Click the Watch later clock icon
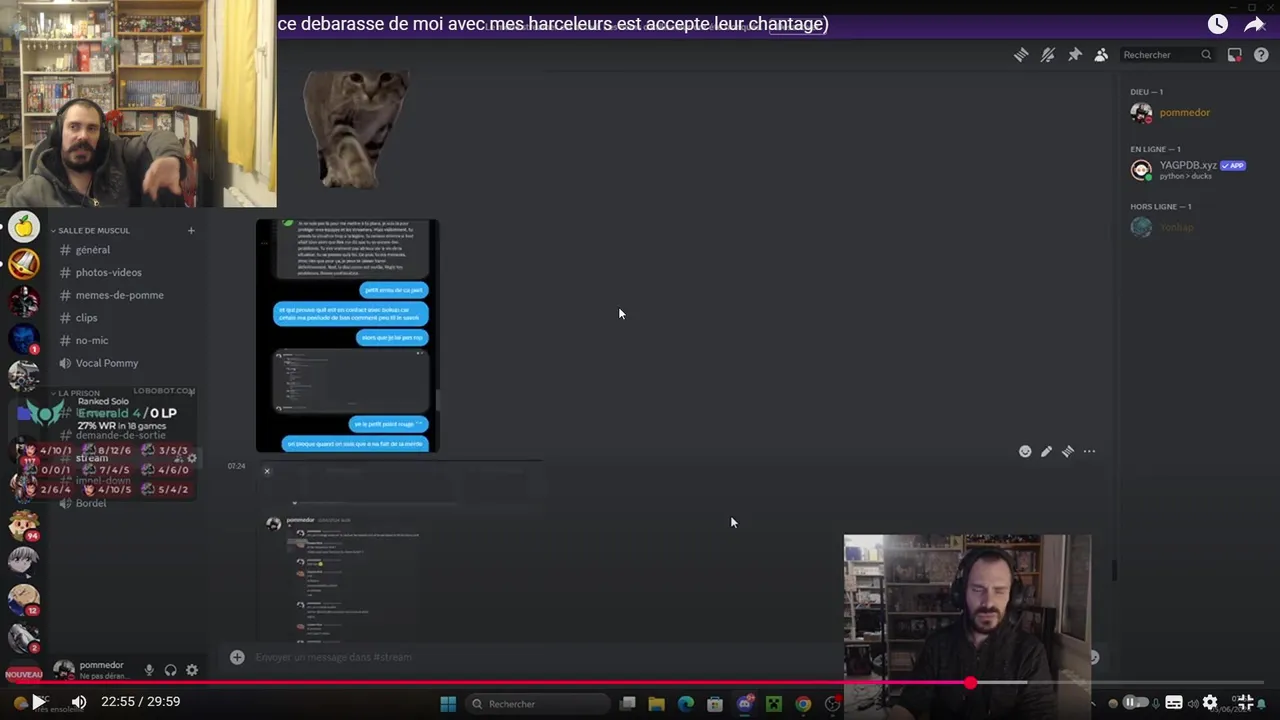 (x=1217, y=24)
